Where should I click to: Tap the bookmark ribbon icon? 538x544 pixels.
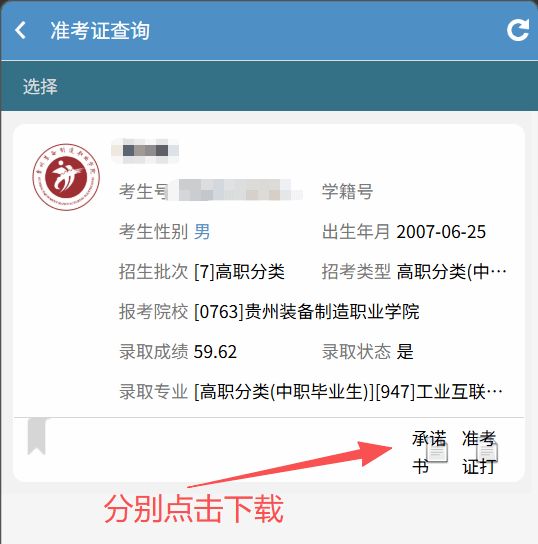click(x=37, y=436)
